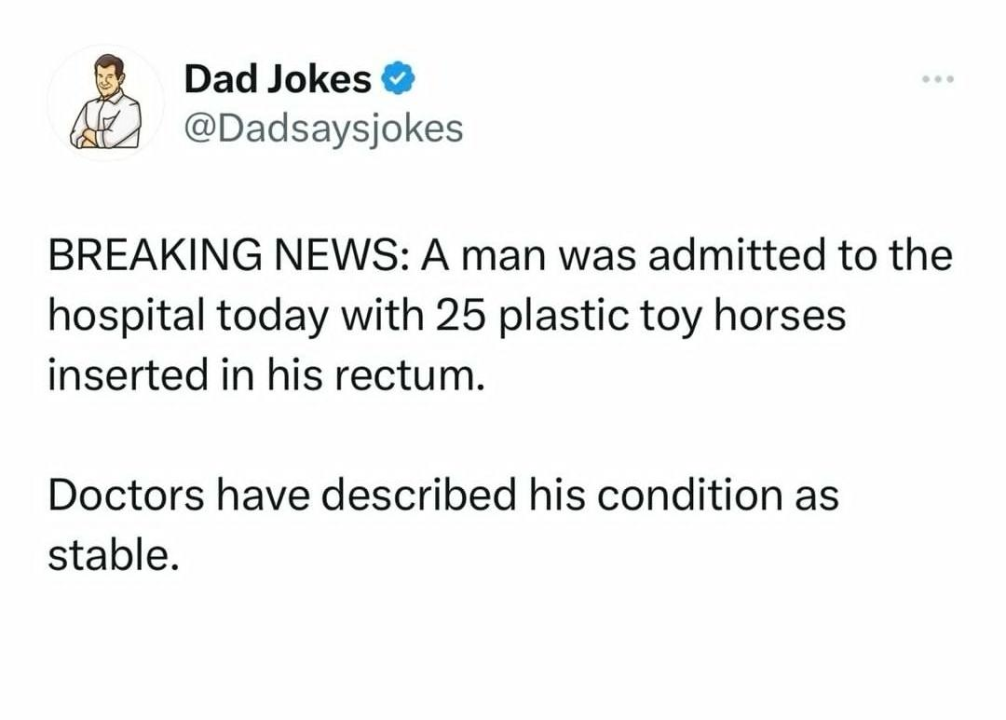
Task: Click the "Dad Jokes" display name
Action: (x=277, y=79)
